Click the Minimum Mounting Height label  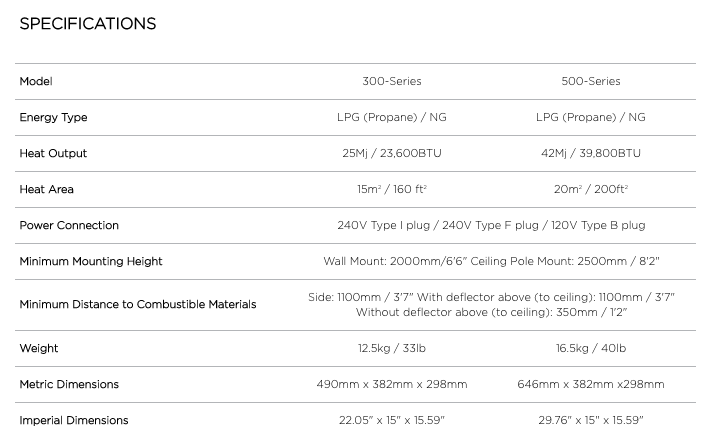coord(91,261)
